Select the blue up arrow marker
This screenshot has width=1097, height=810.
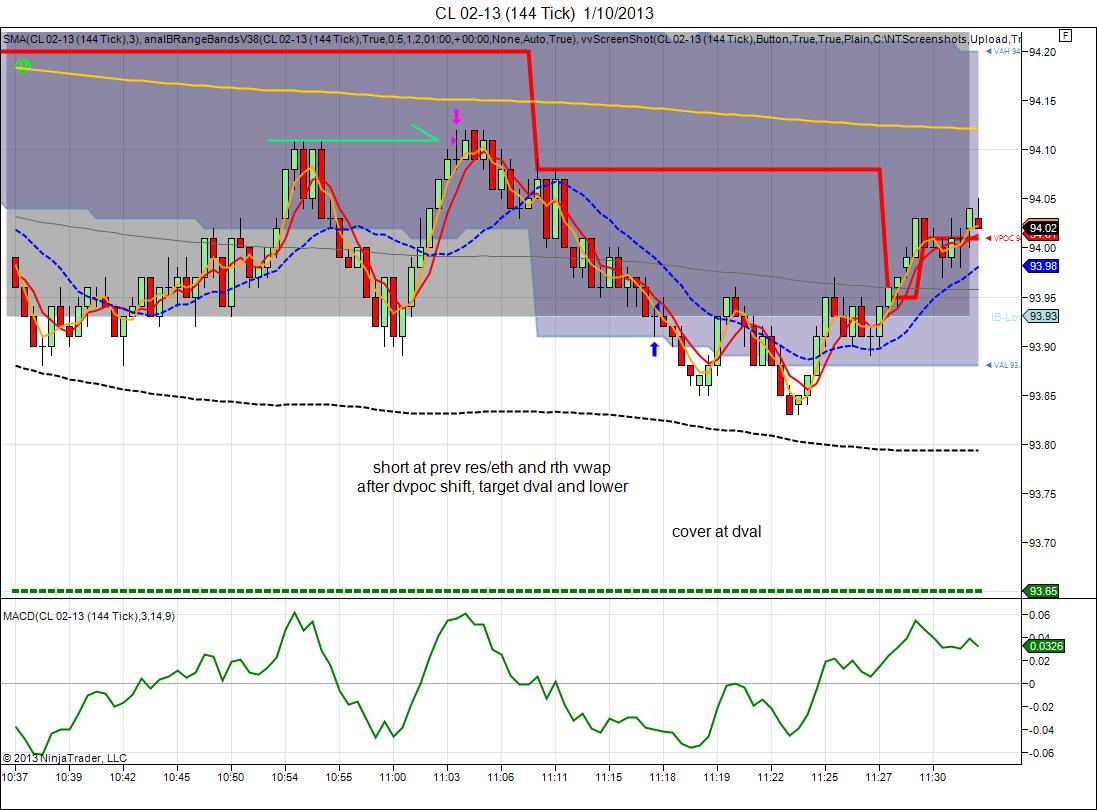pyautogui.click(x=654, y=348)
